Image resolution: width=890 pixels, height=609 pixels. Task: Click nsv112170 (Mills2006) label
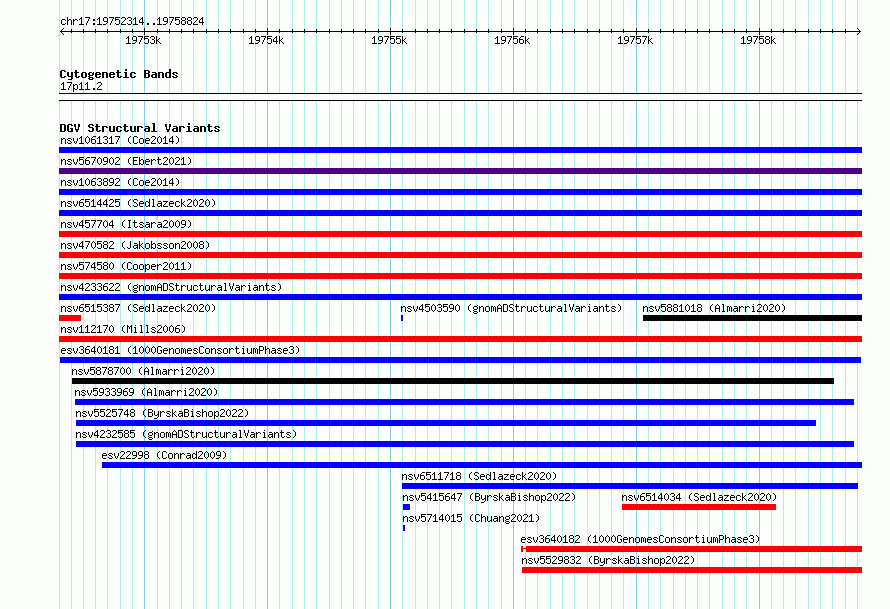pos(123,329)
